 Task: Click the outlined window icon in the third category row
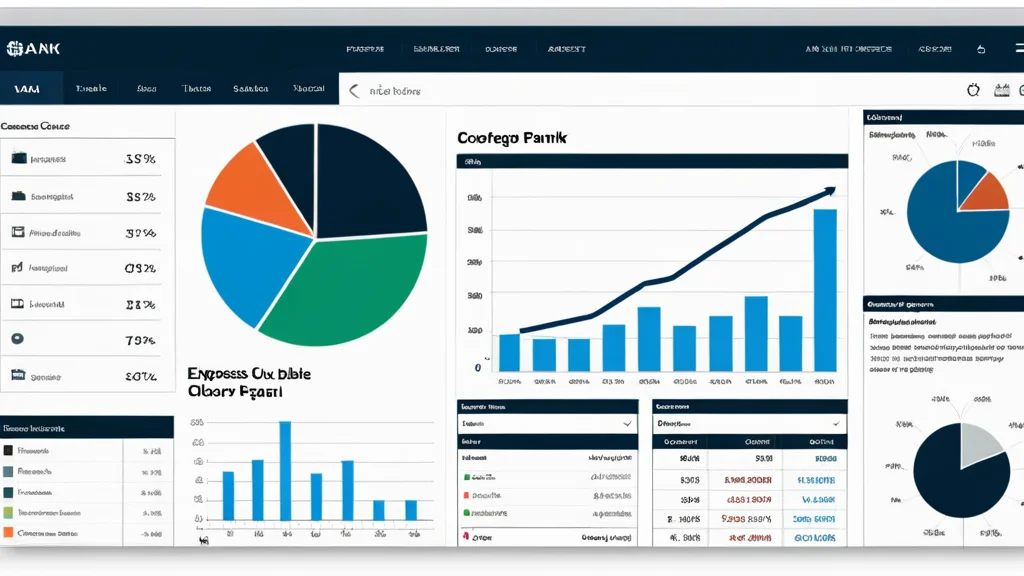point(18,232)
